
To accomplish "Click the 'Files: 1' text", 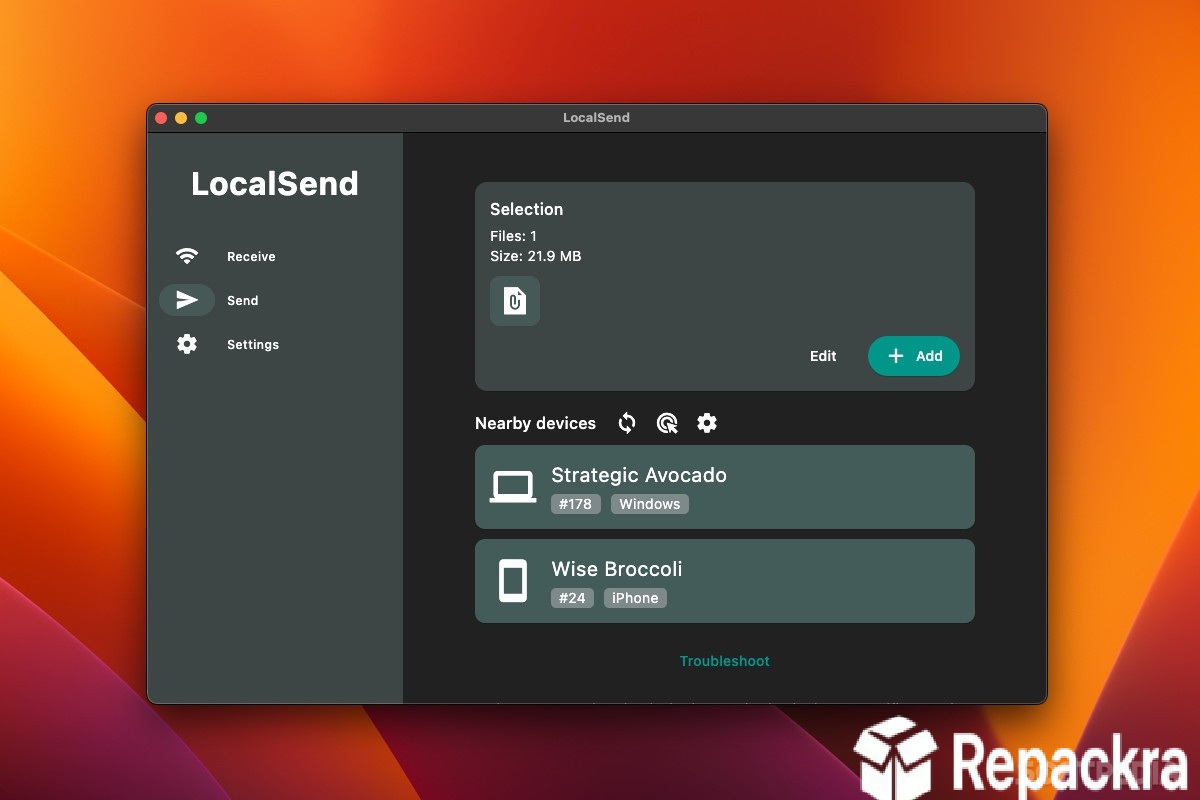I will tap(513, 236).
